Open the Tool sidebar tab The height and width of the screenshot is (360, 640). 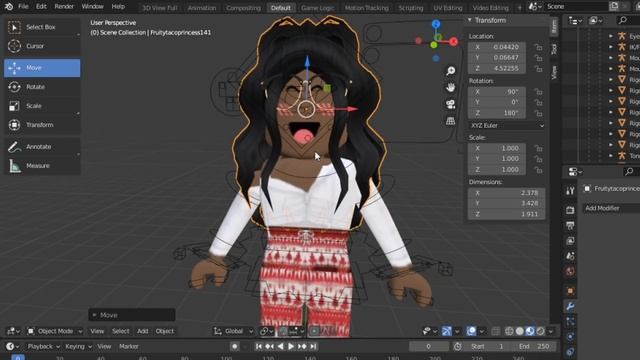point(554,49)
